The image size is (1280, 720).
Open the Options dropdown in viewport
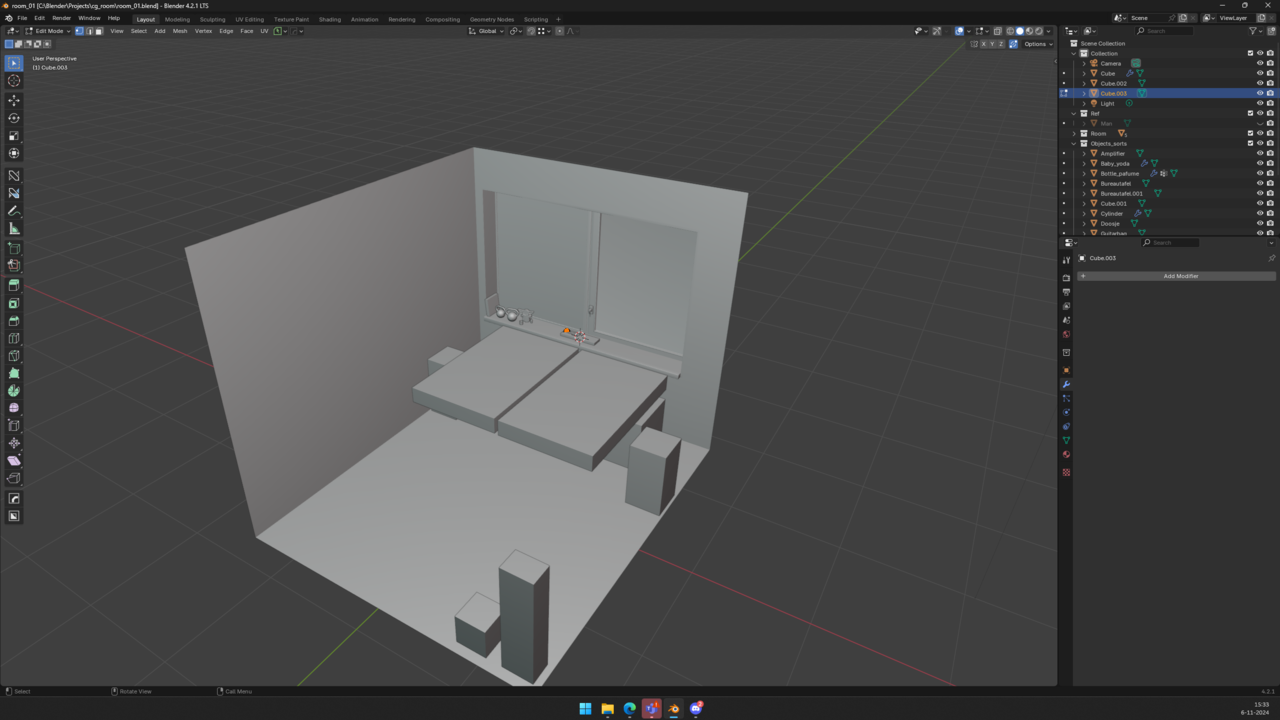point(1038,44)
